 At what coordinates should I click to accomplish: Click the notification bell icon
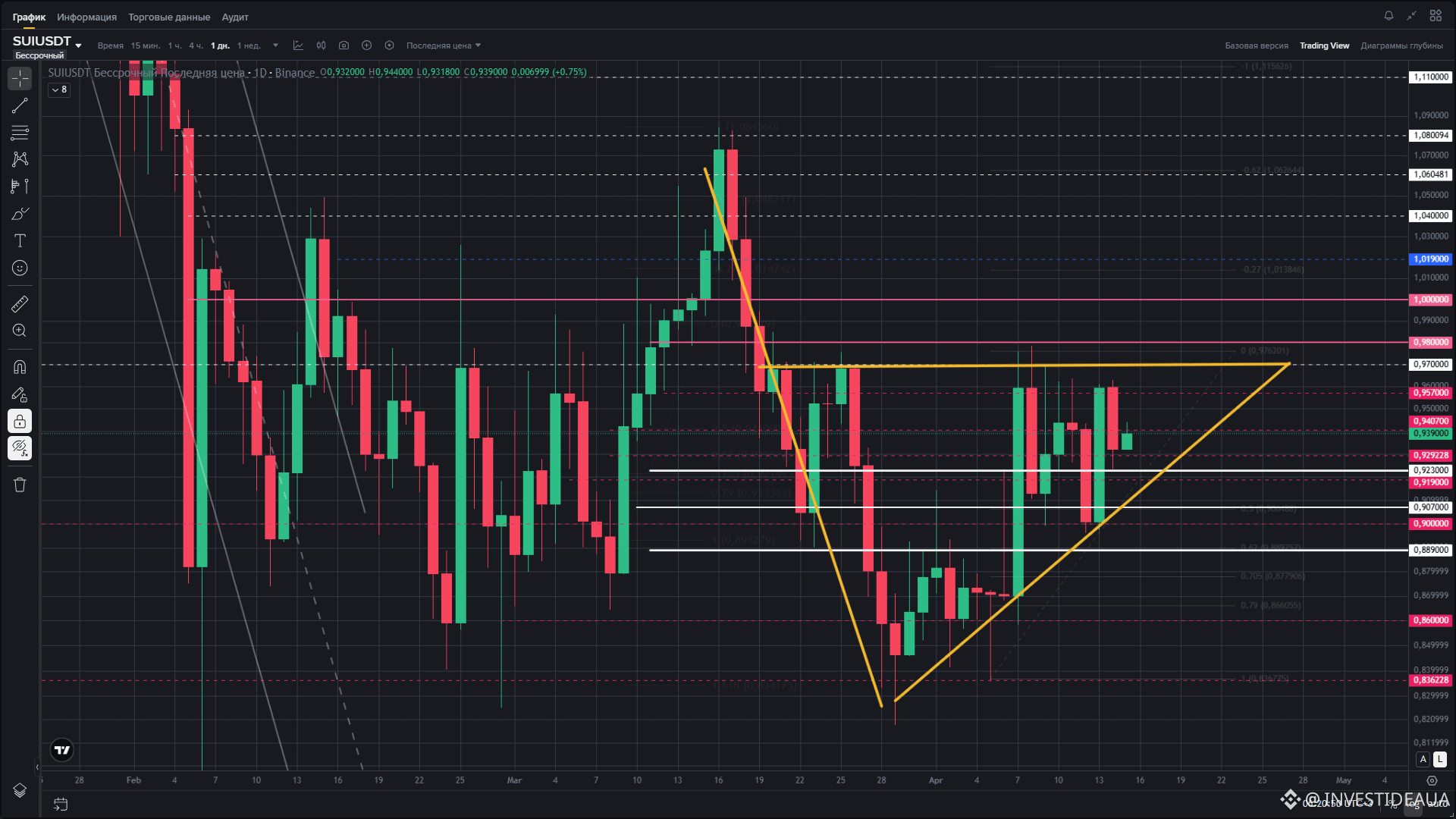tap(1389, 16)
